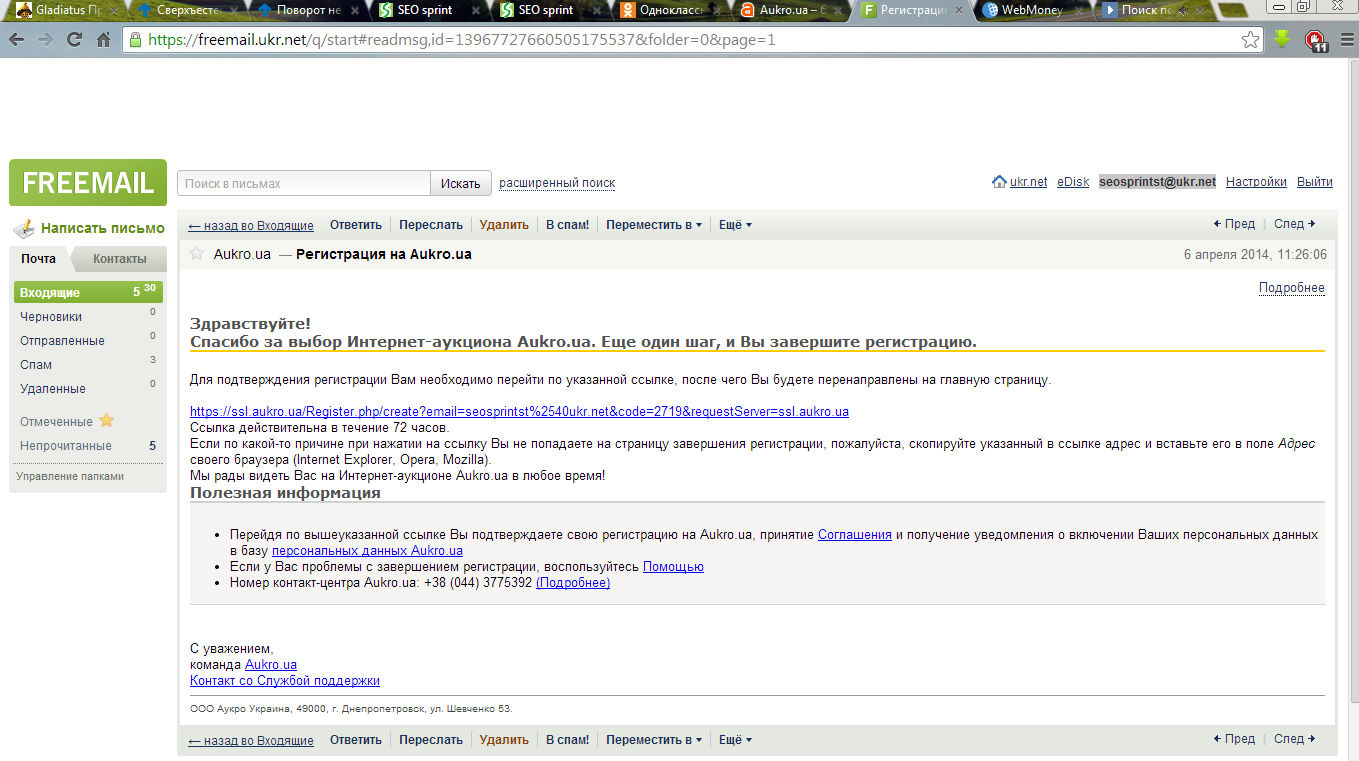Click top назад во Входящие link
Screen dimensions: 1359x761
pos(251,225)
